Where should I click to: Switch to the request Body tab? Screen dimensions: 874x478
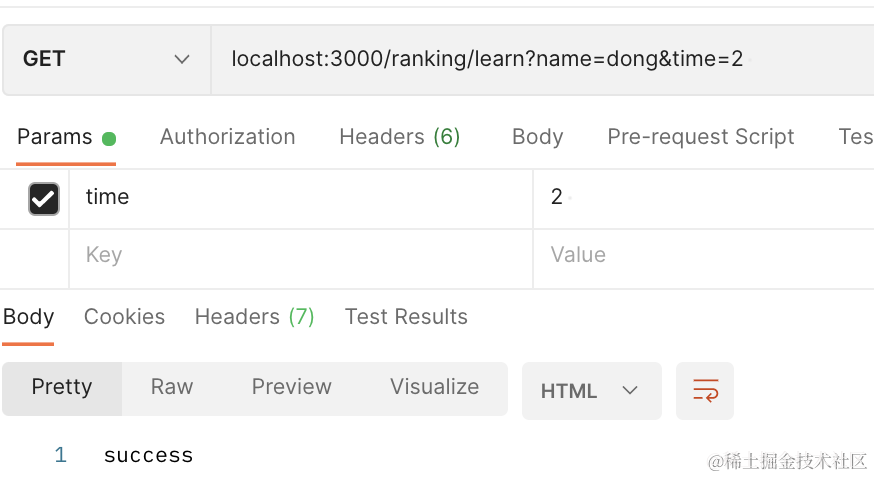pyautogui.click(x=537, y=137)
